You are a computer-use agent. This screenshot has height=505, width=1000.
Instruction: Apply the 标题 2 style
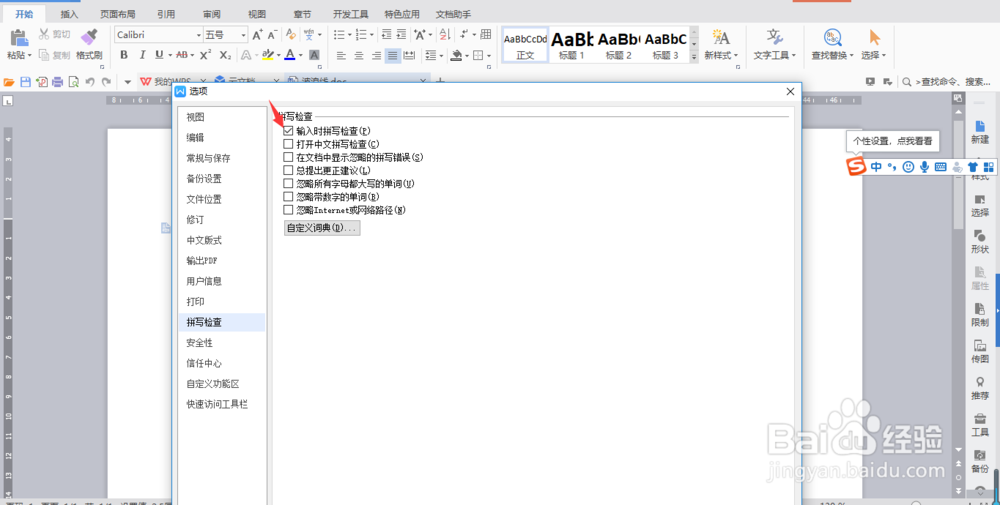(619, 45)
